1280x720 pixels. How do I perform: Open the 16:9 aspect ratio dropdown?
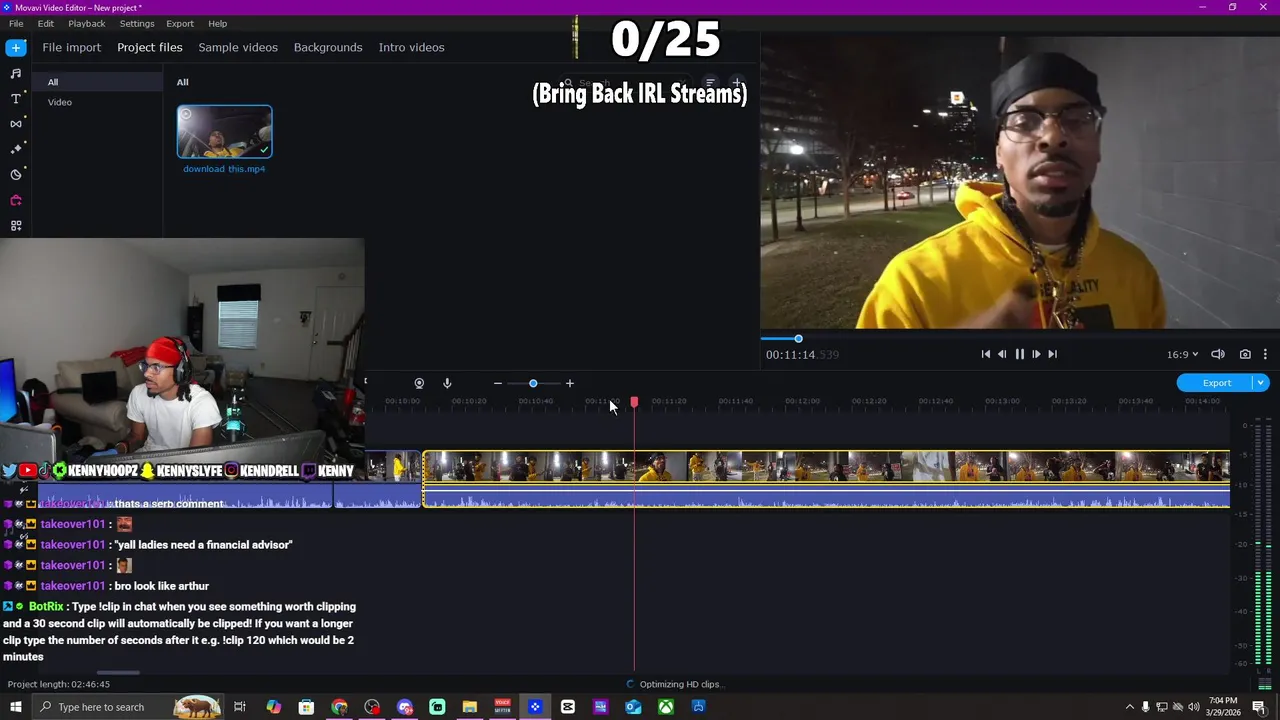1182,354
